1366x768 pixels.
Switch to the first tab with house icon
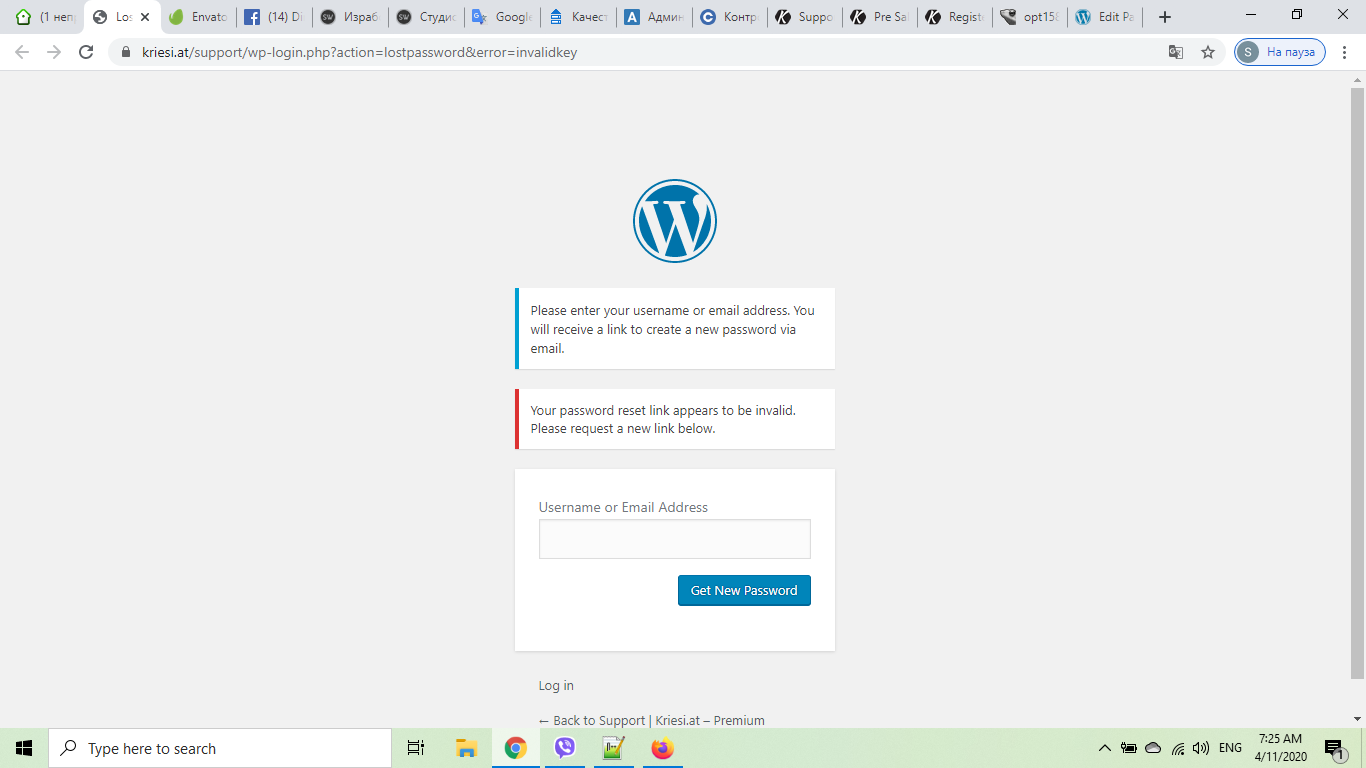coord(46,17)
